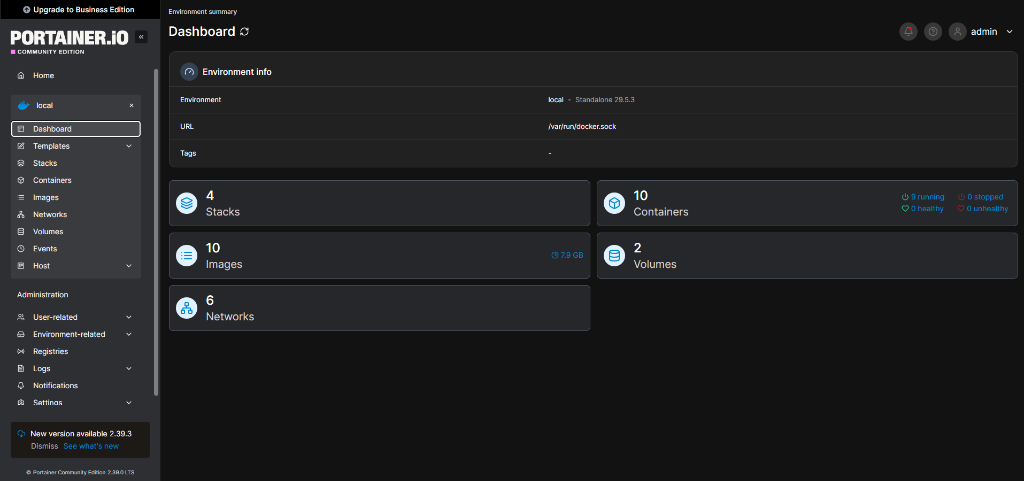Click the Portainer.io logo
Viewport: 1024px width, 481px height.
(x=69, y=42)
